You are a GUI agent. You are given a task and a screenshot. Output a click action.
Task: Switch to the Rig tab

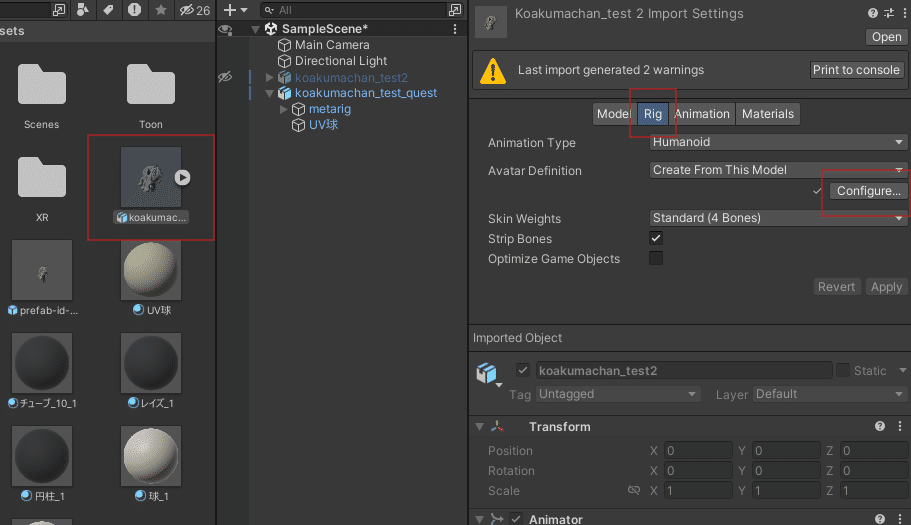652,114
